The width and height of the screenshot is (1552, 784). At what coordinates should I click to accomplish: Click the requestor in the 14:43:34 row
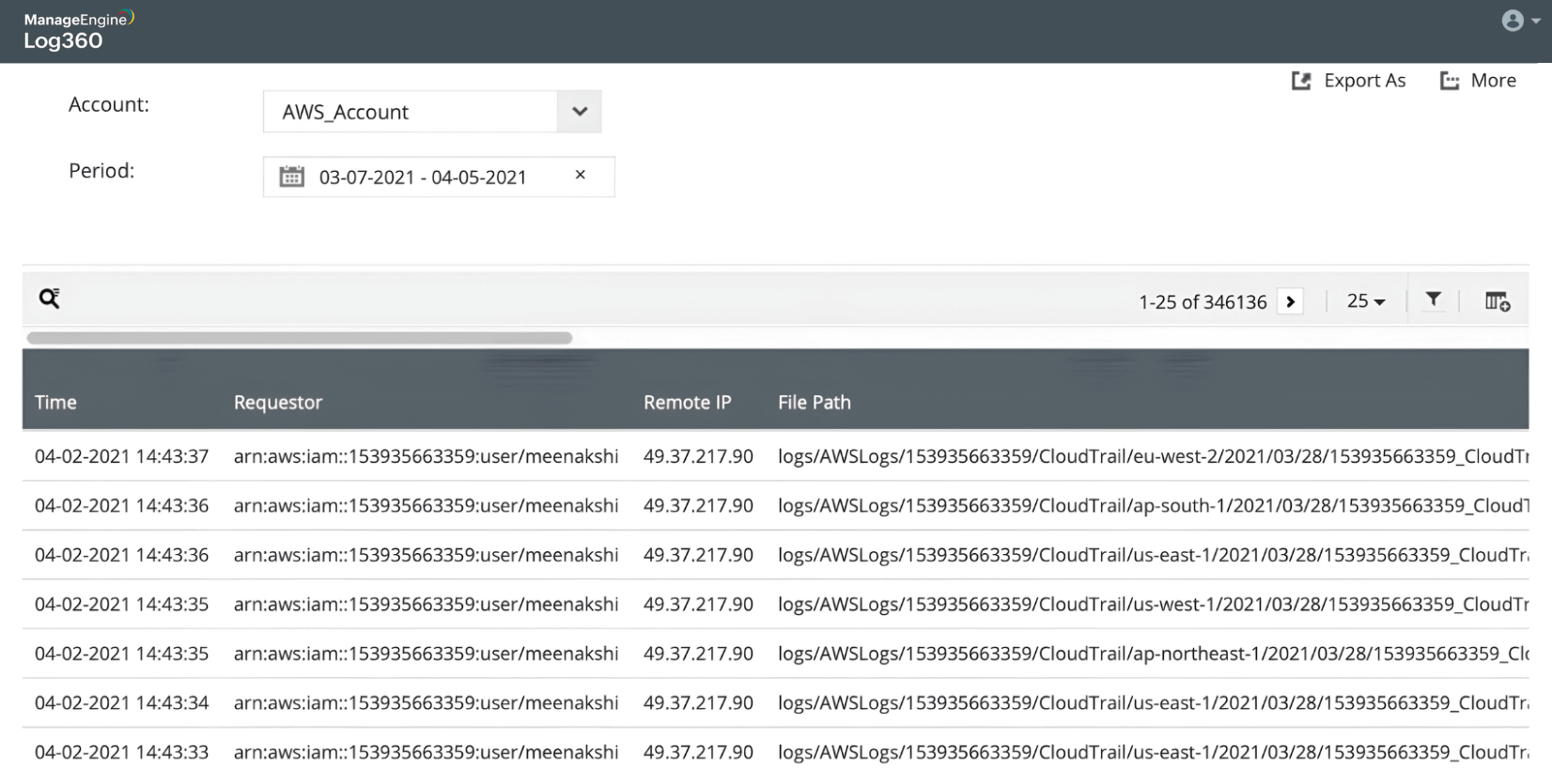point(427,703)
